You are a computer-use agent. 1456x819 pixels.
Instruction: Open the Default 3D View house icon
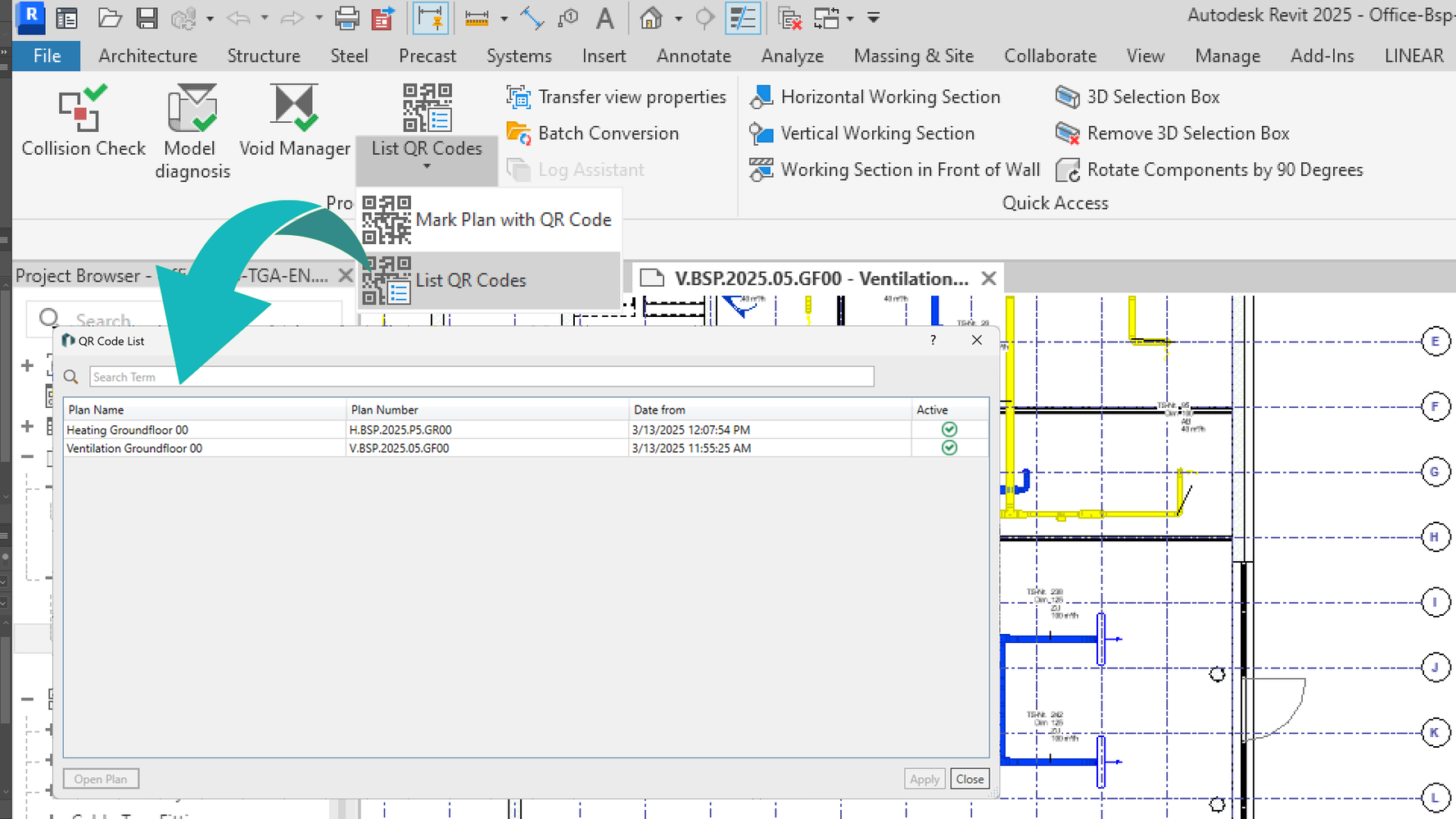[651, 18]
